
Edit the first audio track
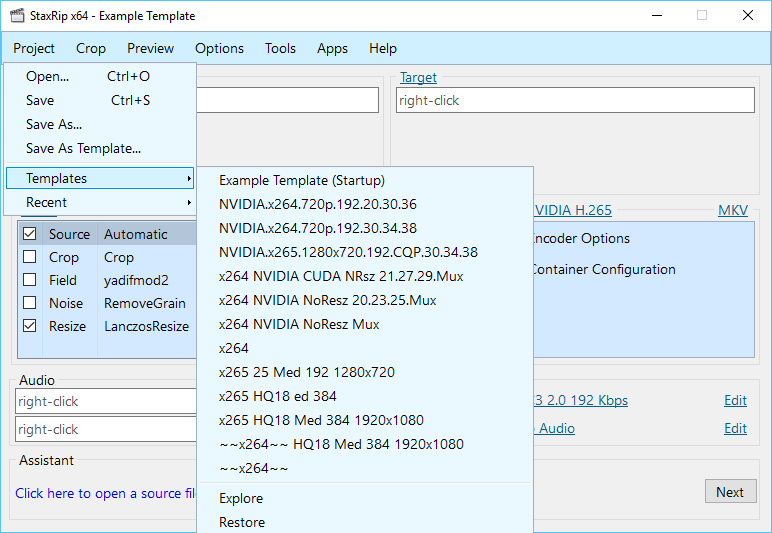pyautogui.click(x=735, y=401)
